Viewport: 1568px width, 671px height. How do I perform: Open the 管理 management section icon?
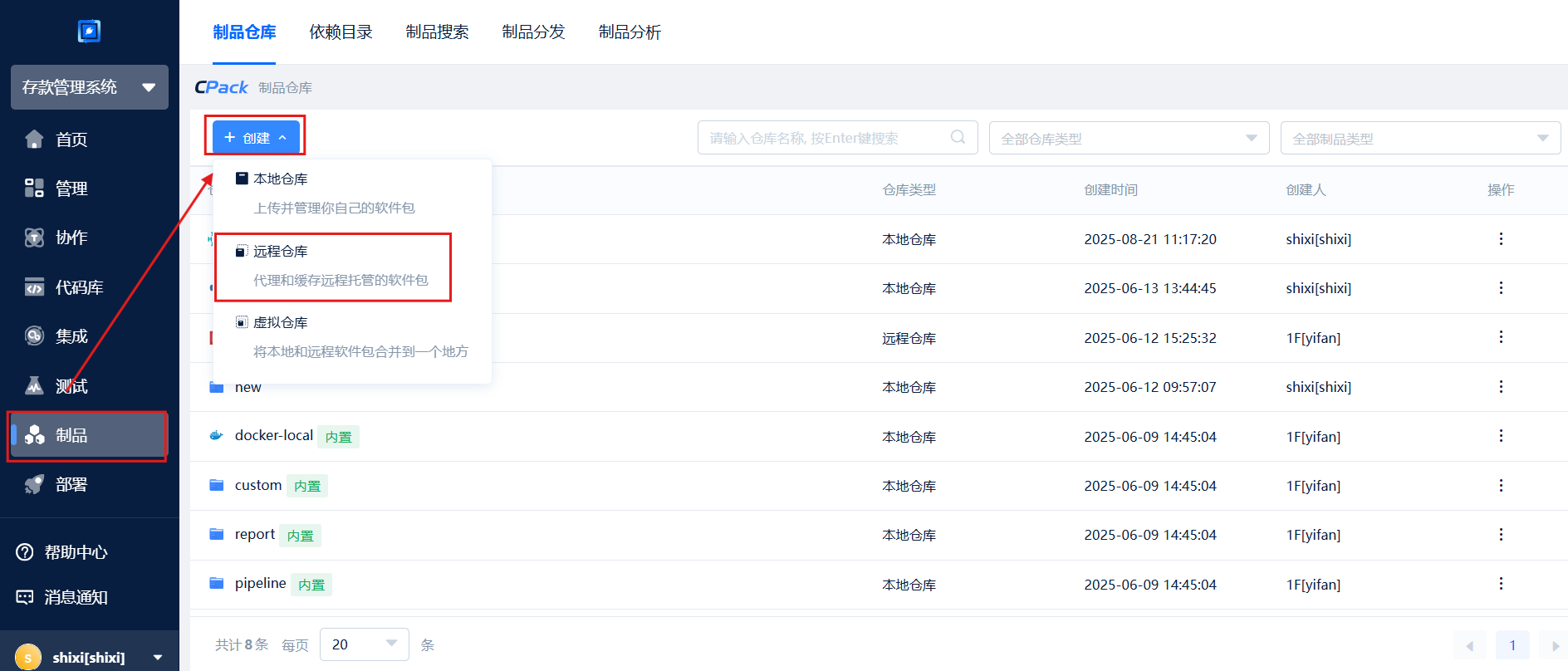pos(34,189)
